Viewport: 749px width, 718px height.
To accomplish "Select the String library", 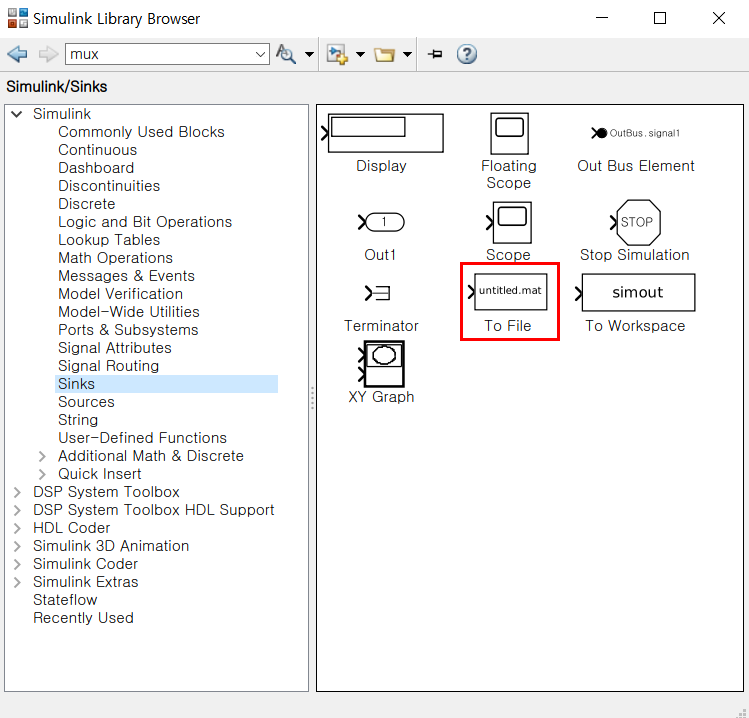I will click(x=78, y=420).
